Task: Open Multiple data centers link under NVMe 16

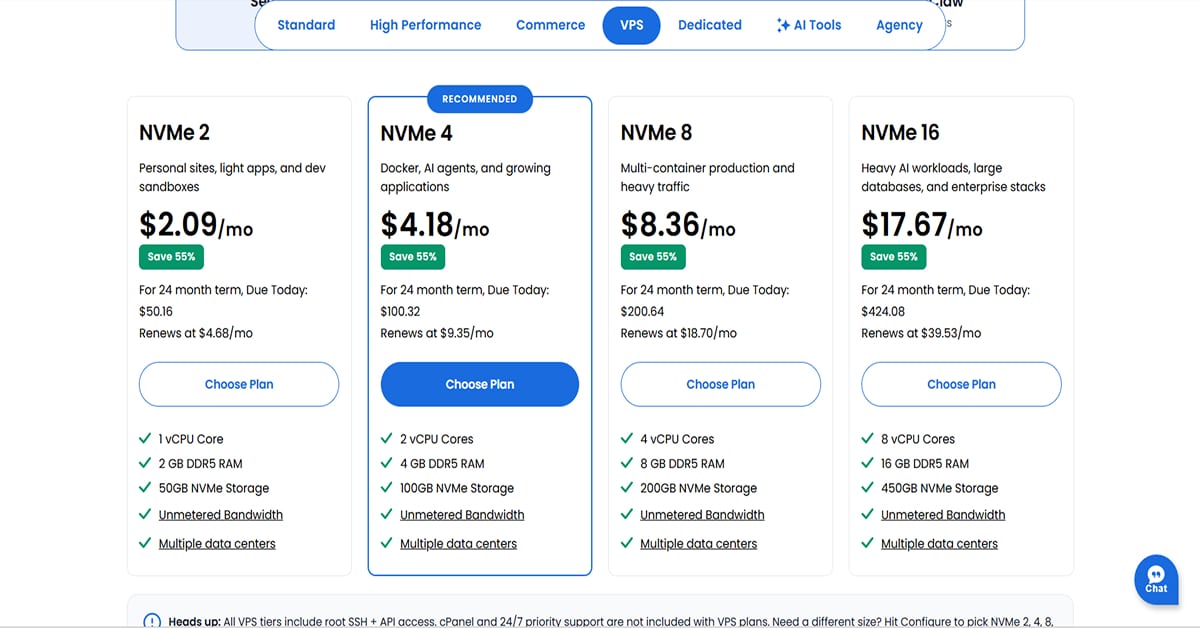Action: tap(939, 544)
